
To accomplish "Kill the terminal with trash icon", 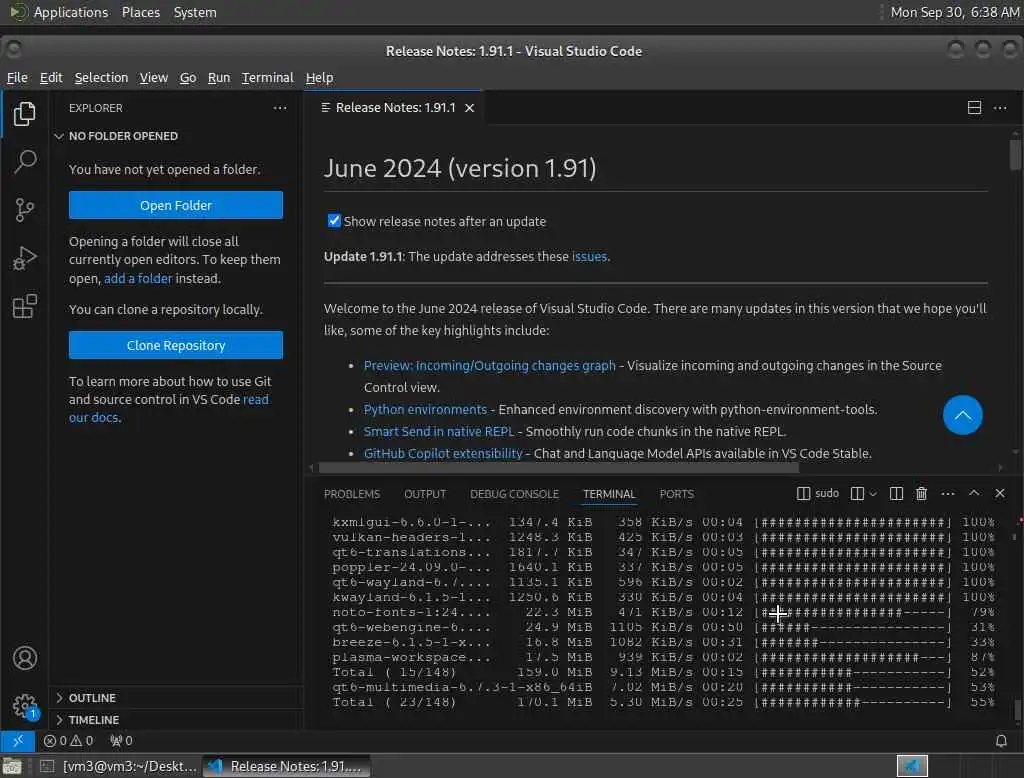I will (x=921, y=494).
